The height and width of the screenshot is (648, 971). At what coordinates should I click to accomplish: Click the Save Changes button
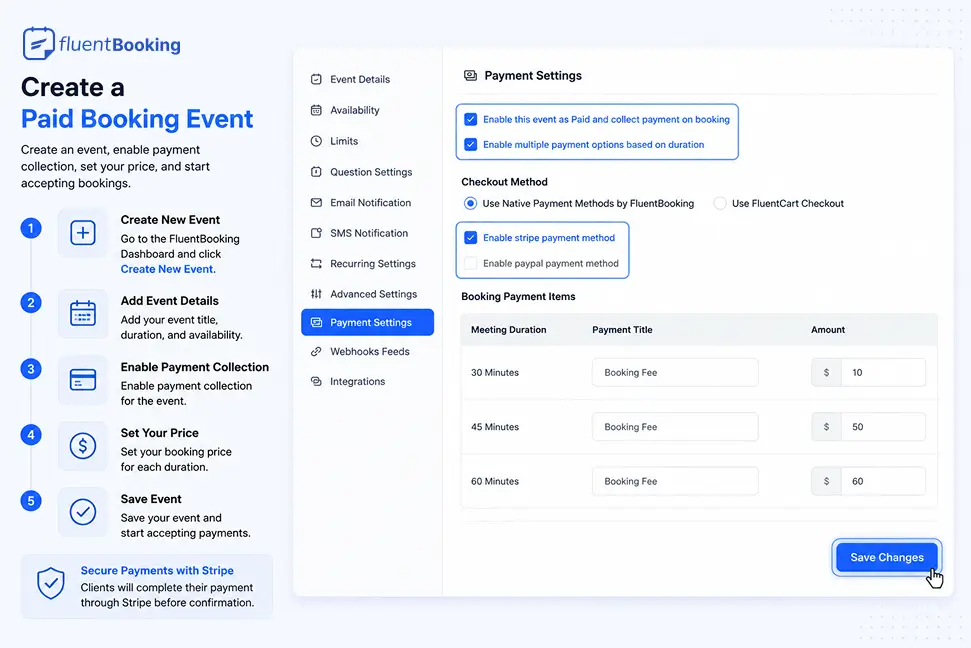[887, 558]
